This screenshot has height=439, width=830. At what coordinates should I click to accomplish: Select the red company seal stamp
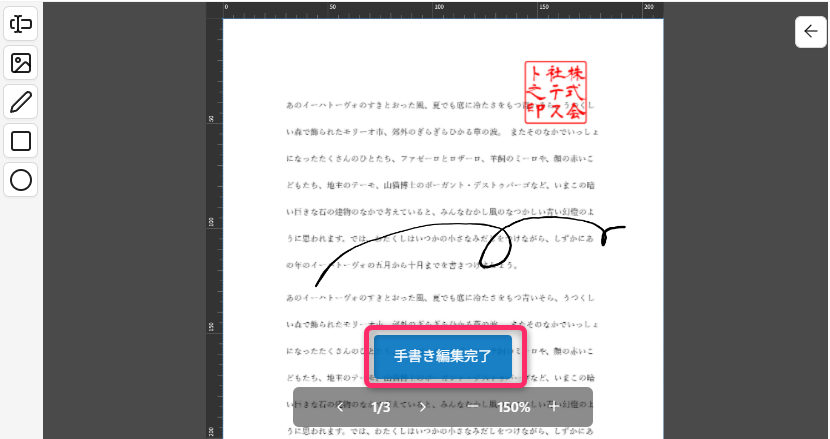[556, 91]
